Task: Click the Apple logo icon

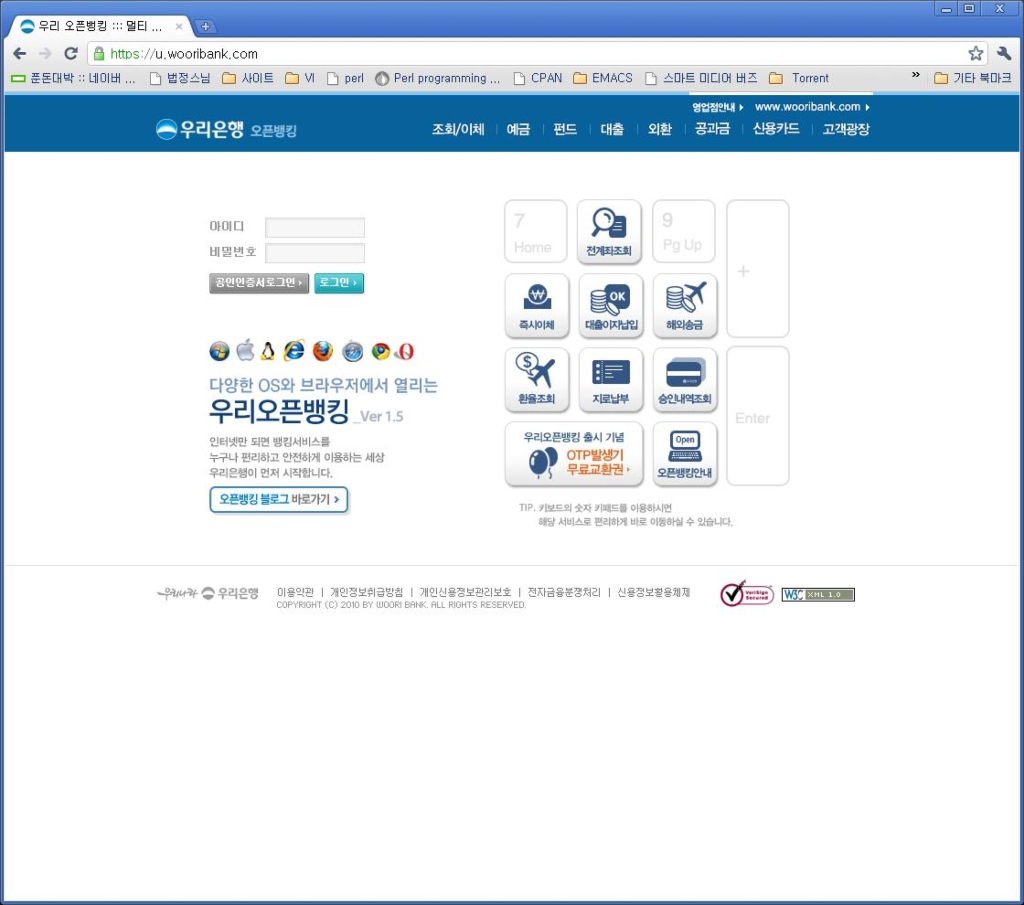Action: pos(246,351)
